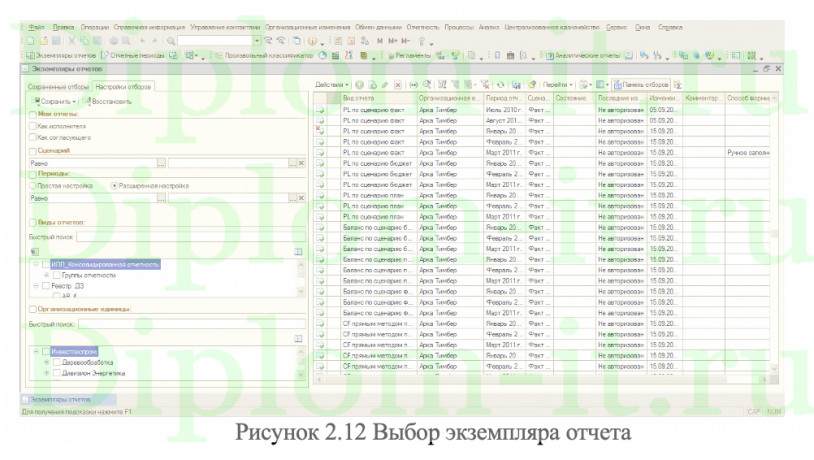Open Экземпляры отчетов toolbar shortcut
This screenshot has width=814, height=460.
point(61,56)
